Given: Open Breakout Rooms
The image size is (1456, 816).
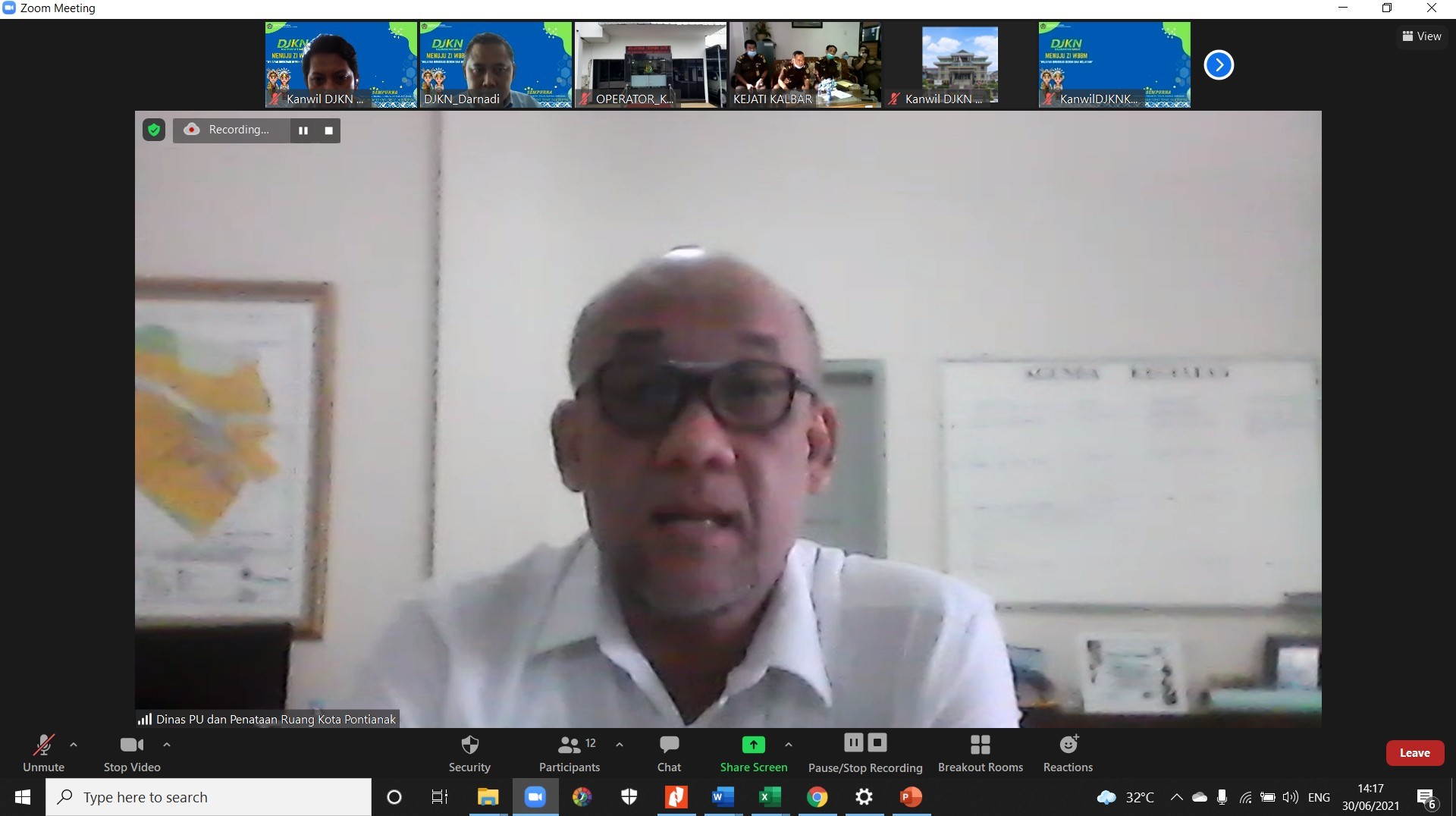Looking at the screenshot, I should tap(980, 753).
